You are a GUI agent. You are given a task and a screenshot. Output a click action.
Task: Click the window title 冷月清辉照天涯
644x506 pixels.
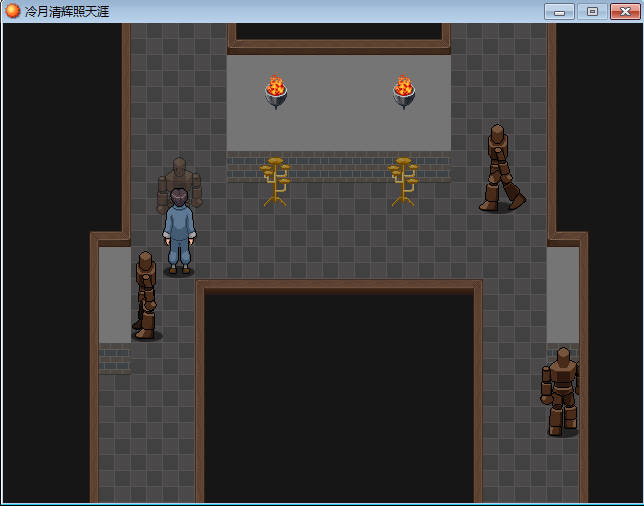pyautogui.click(x=67, y=11)
